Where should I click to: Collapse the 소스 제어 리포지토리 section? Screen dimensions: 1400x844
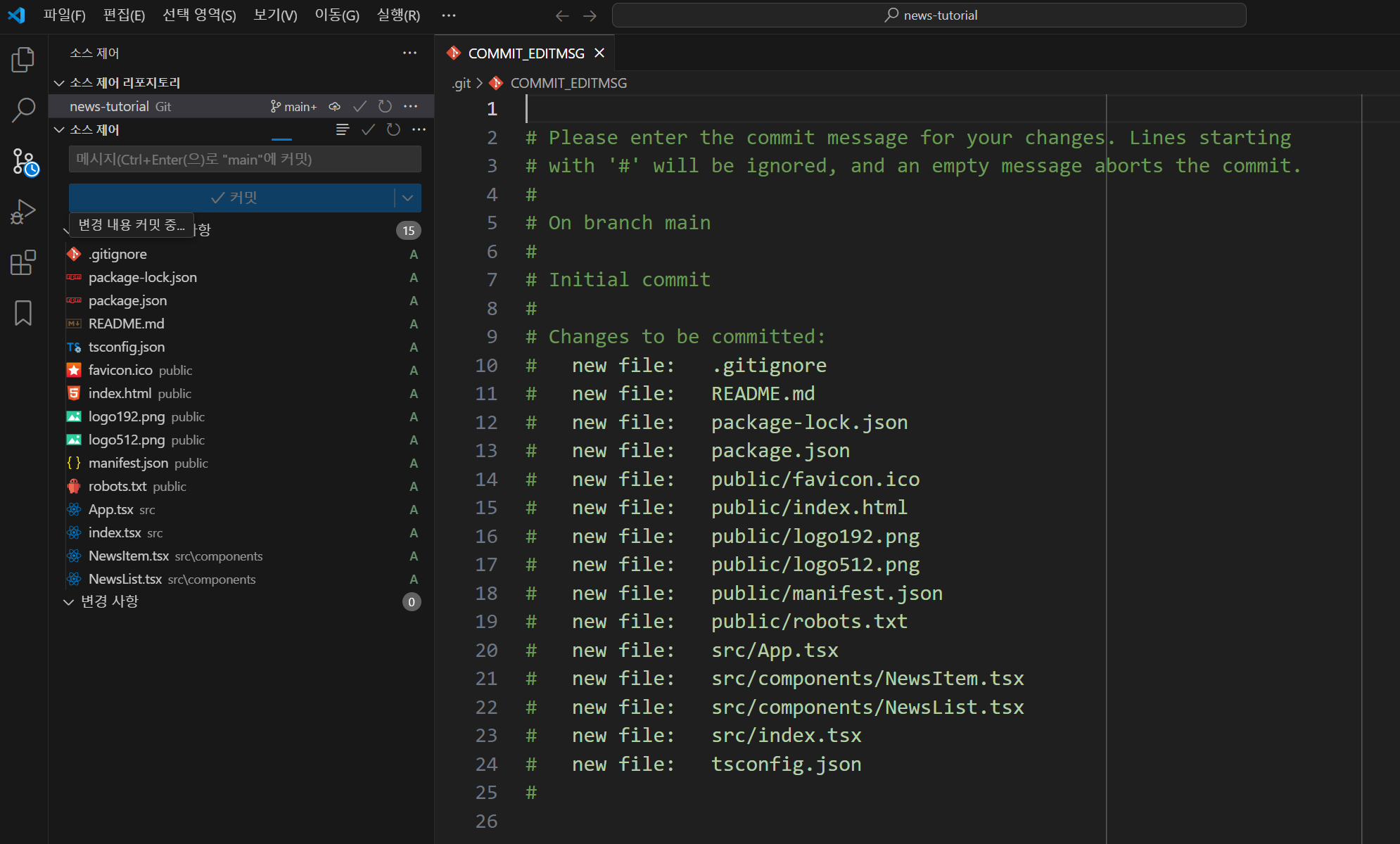click(x=59, y=83)
